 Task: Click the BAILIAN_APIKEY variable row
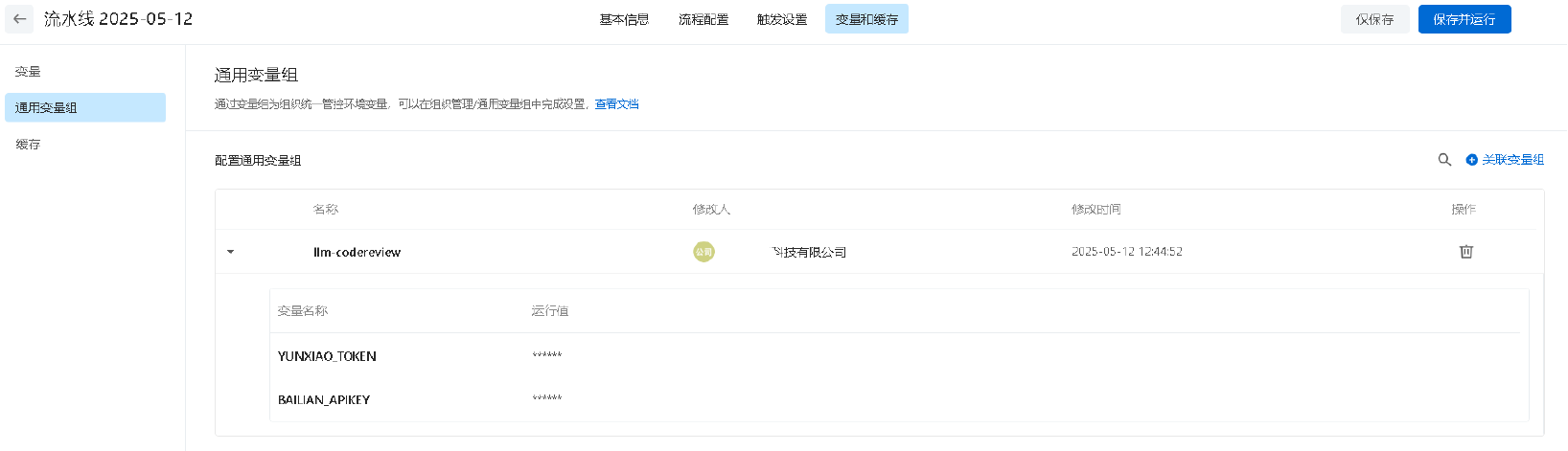[898, 399]
